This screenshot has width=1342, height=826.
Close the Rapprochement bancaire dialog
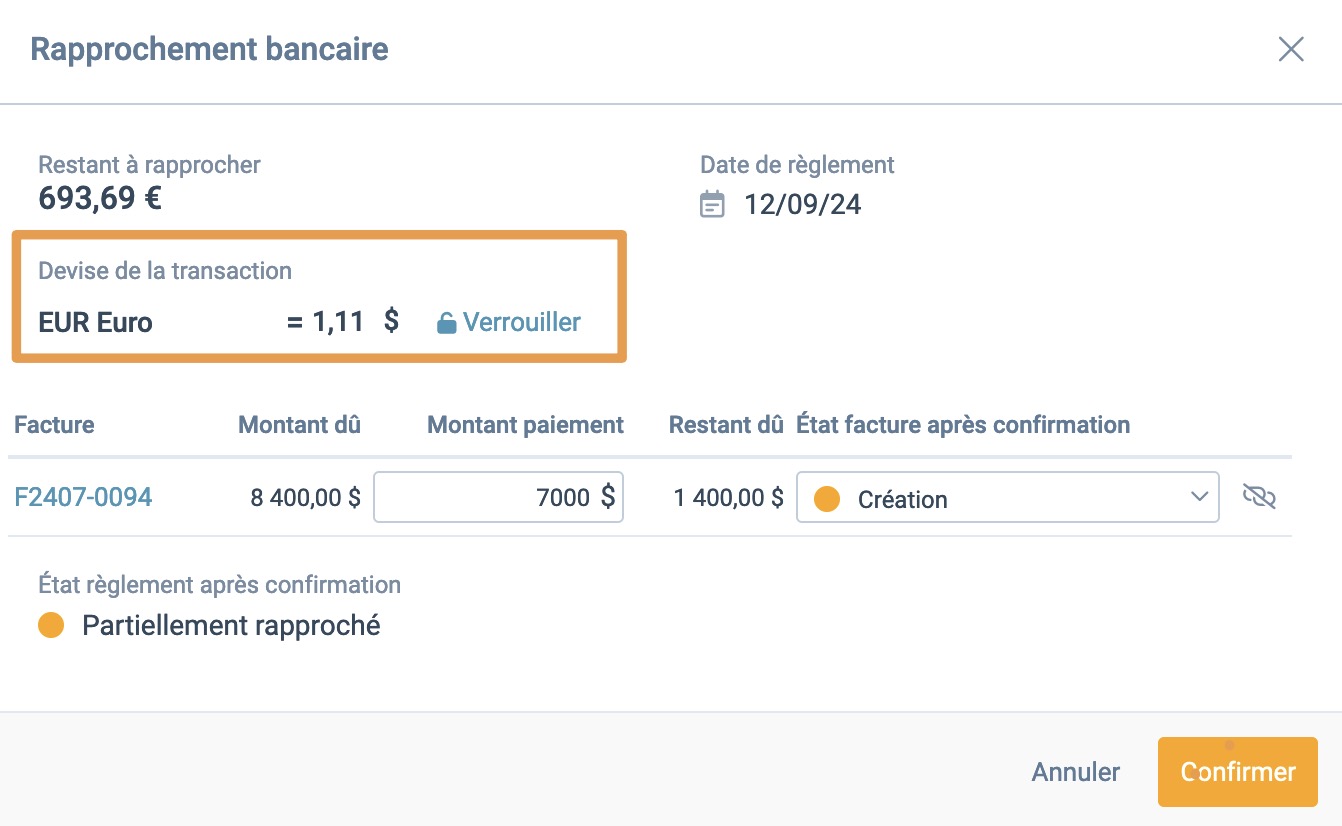[x=1291, y=50]
